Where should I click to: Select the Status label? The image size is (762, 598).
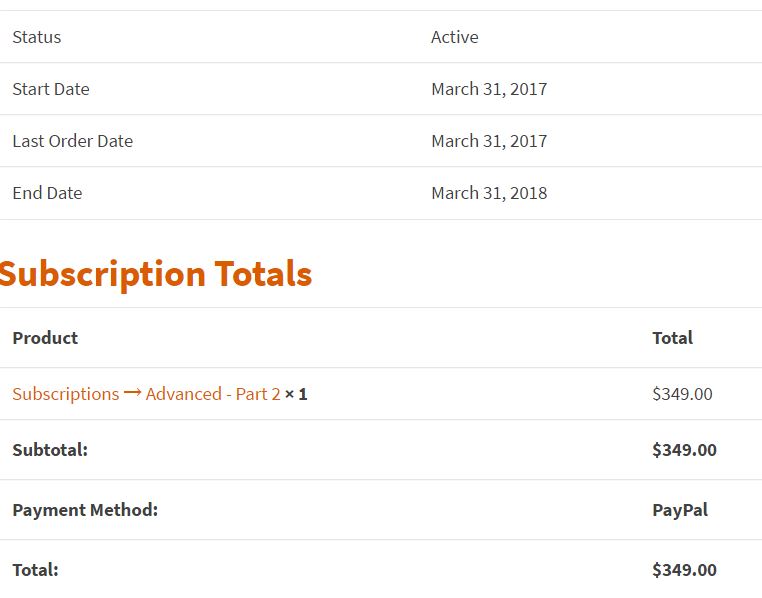[37, 37]
